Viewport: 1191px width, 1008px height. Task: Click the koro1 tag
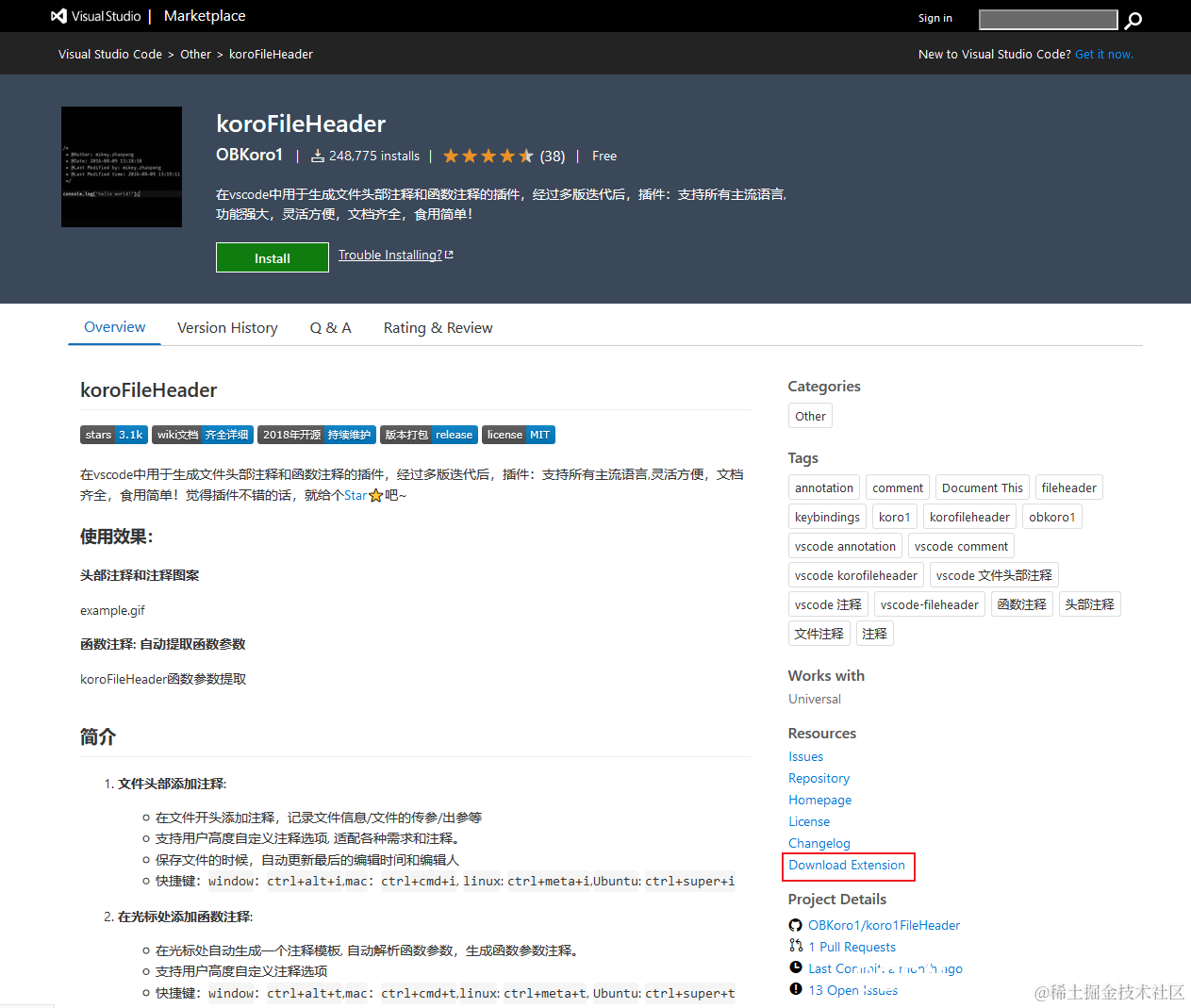(895, 517)
